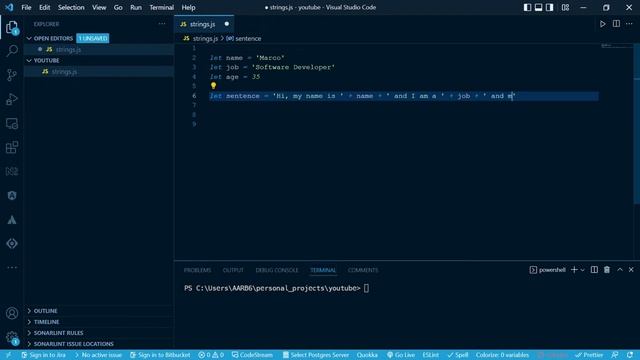Click Select Postgres Server

click(316, 355)
